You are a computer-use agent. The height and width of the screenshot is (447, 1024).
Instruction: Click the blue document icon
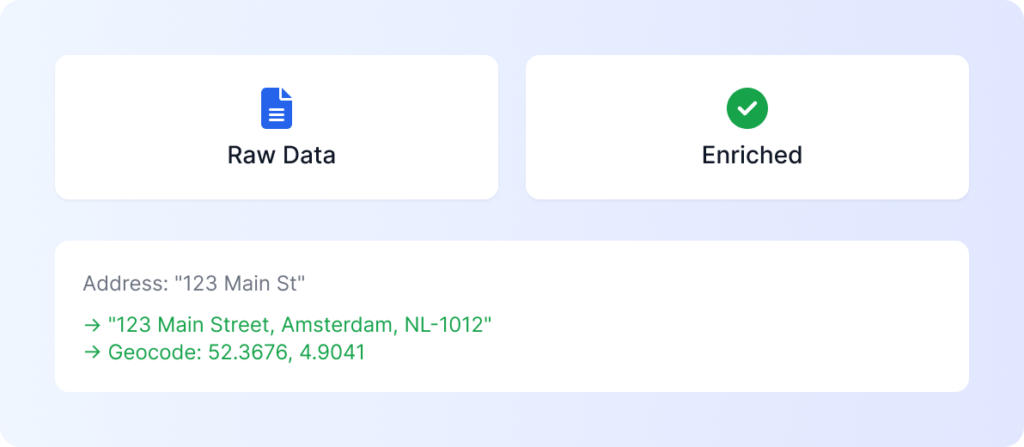tap(276, 108)
